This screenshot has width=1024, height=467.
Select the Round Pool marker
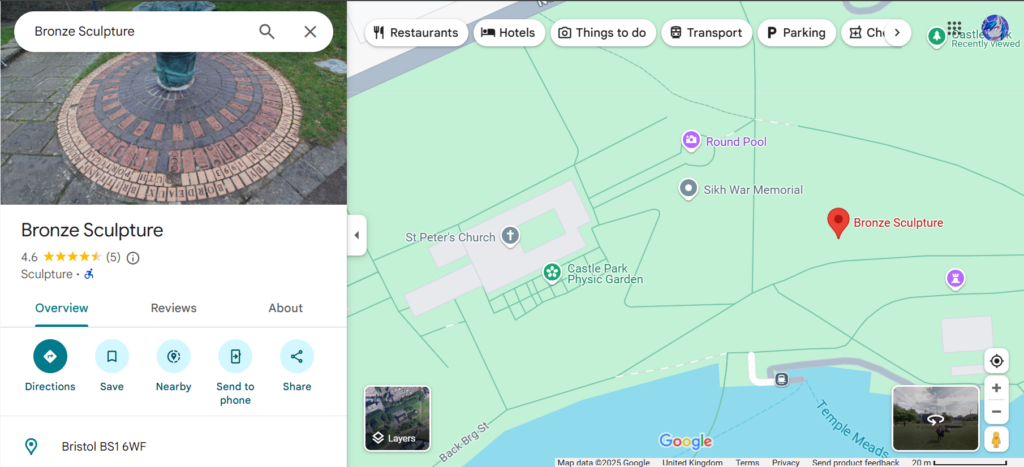pyautogui.click(x=691, y=140)
